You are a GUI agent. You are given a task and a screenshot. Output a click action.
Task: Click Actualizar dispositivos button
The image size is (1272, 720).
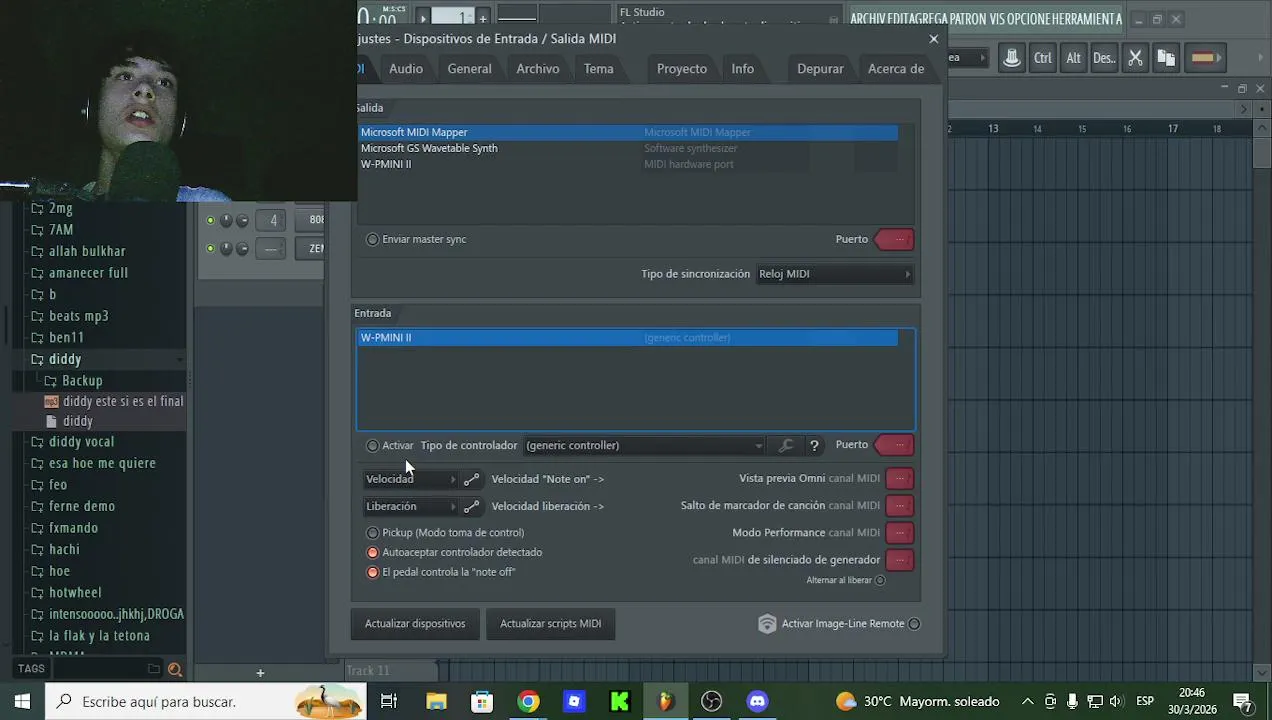pyautogui.click(x=415, y=624)
